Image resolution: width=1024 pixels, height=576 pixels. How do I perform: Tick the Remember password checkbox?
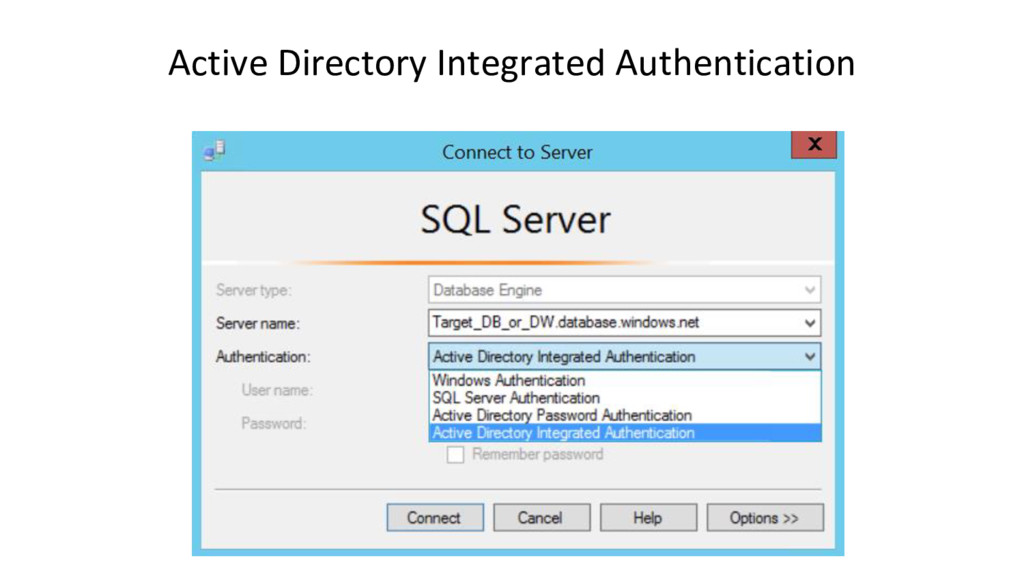tap(455, 455)
